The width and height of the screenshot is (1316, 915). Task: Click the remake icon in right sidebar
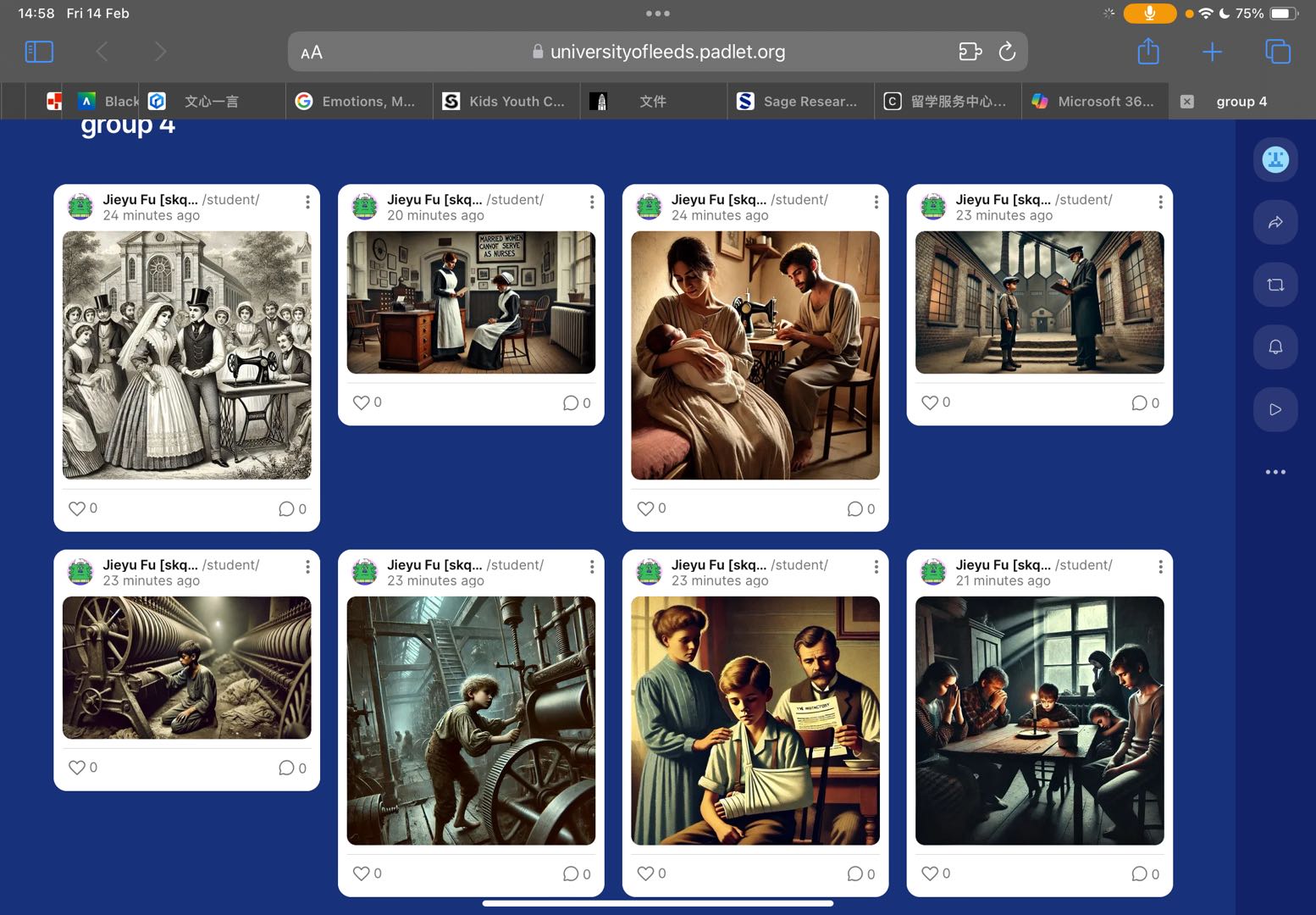tap(1275, 285)
